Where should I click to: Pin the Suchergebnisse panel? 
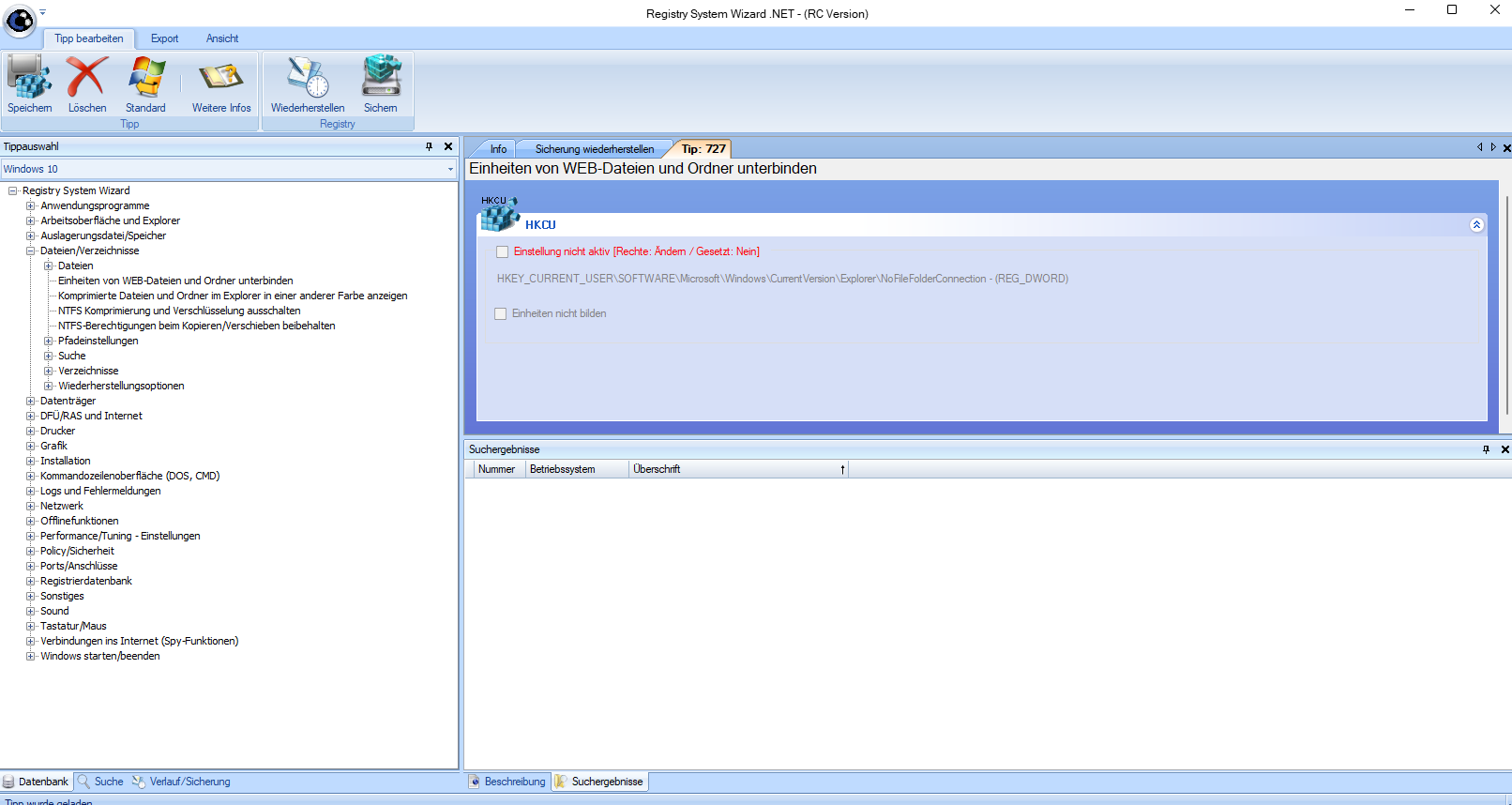[x=1486, y=449]
